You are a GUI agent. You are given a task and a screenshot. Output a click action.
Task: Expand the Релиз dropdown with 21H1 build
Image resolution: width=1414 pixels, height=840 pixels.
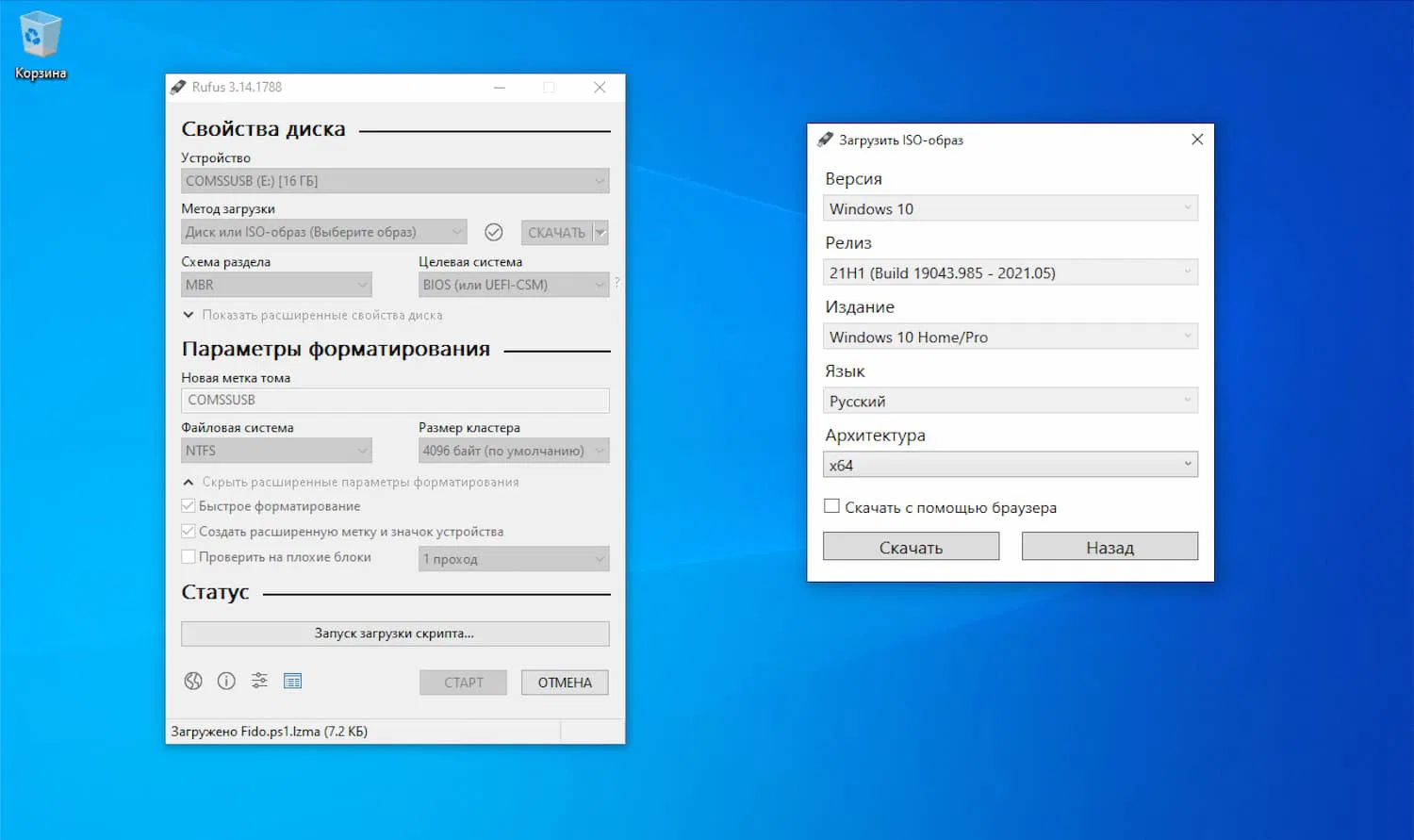pyautogui.click(x=1010, y=272)
